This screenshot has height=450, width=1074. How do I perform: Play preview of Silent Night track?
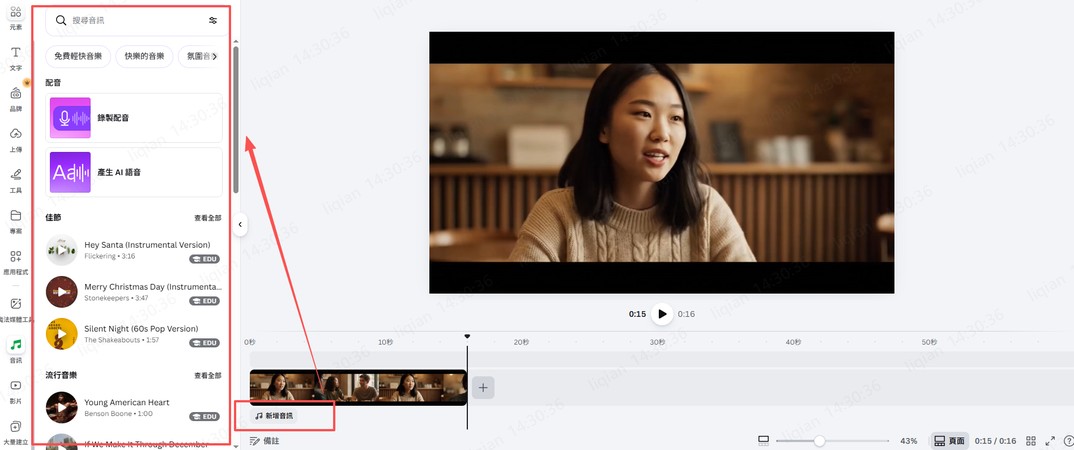coord(62,334)
